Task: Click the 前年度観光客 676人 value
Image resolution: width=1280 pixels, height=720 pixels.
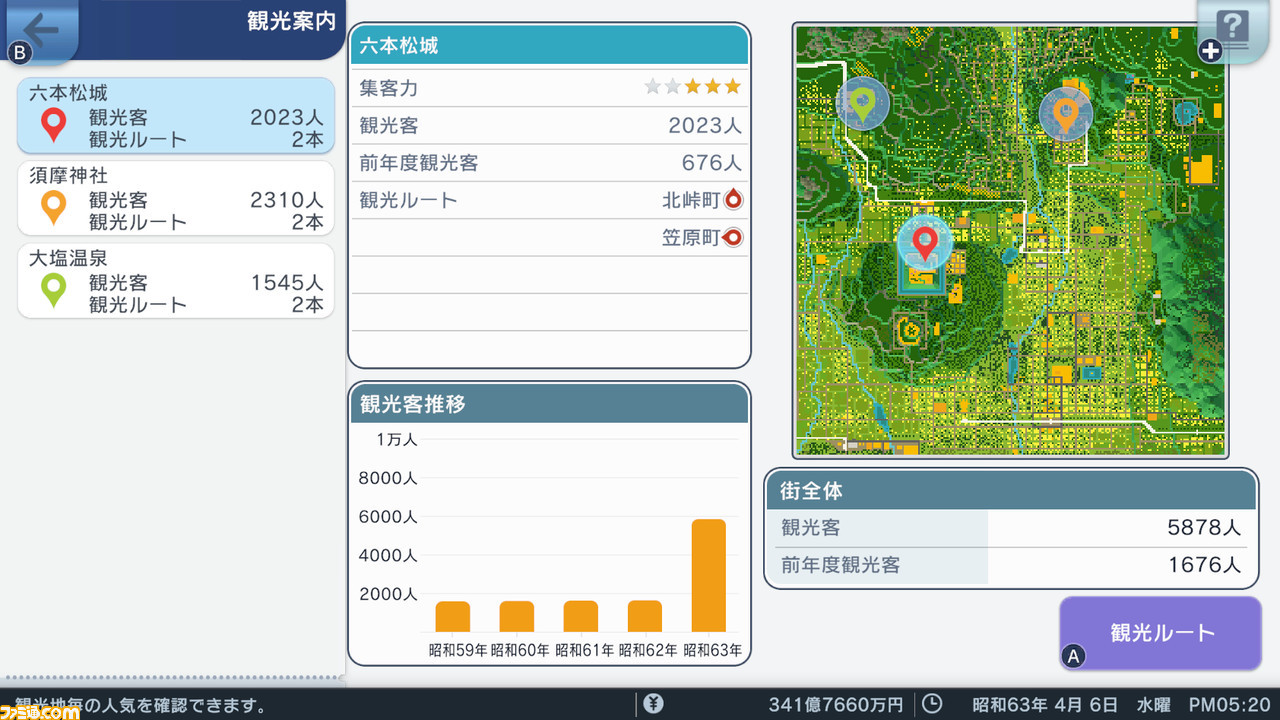Action: pyautogui.click(x=711, y=162)
